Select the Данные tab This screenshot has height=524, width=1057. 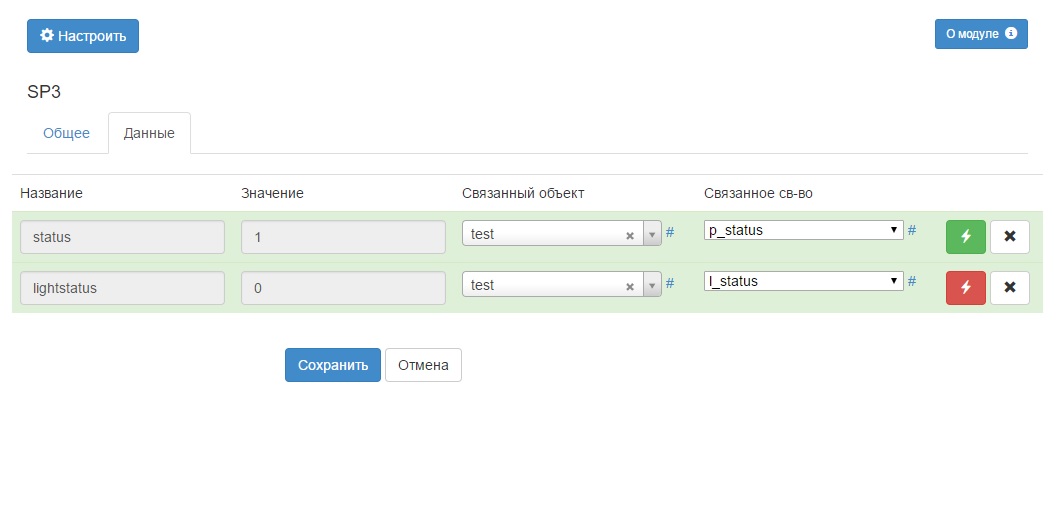[x=149, y=133]
